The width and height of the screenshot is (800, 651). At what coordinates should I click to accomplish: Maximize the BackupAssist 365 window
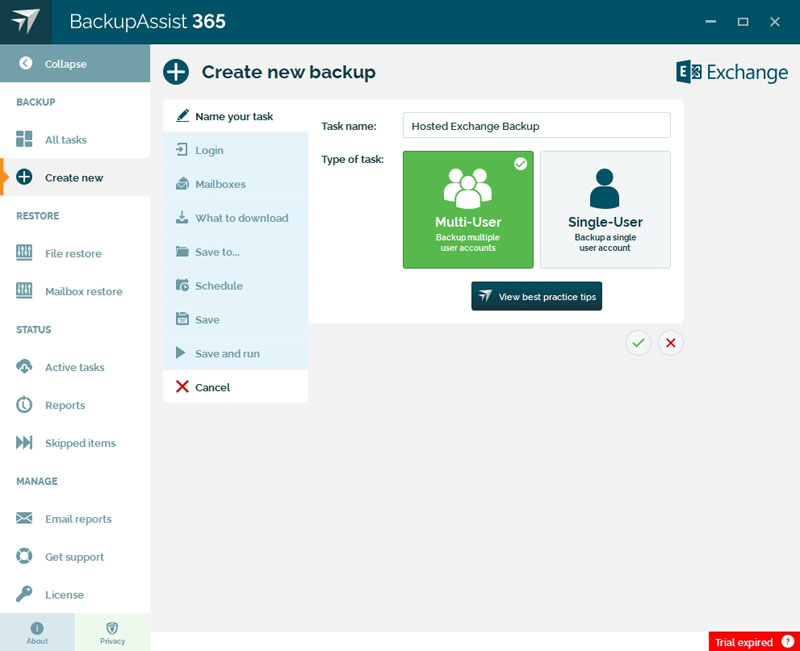tap(743, 21)
